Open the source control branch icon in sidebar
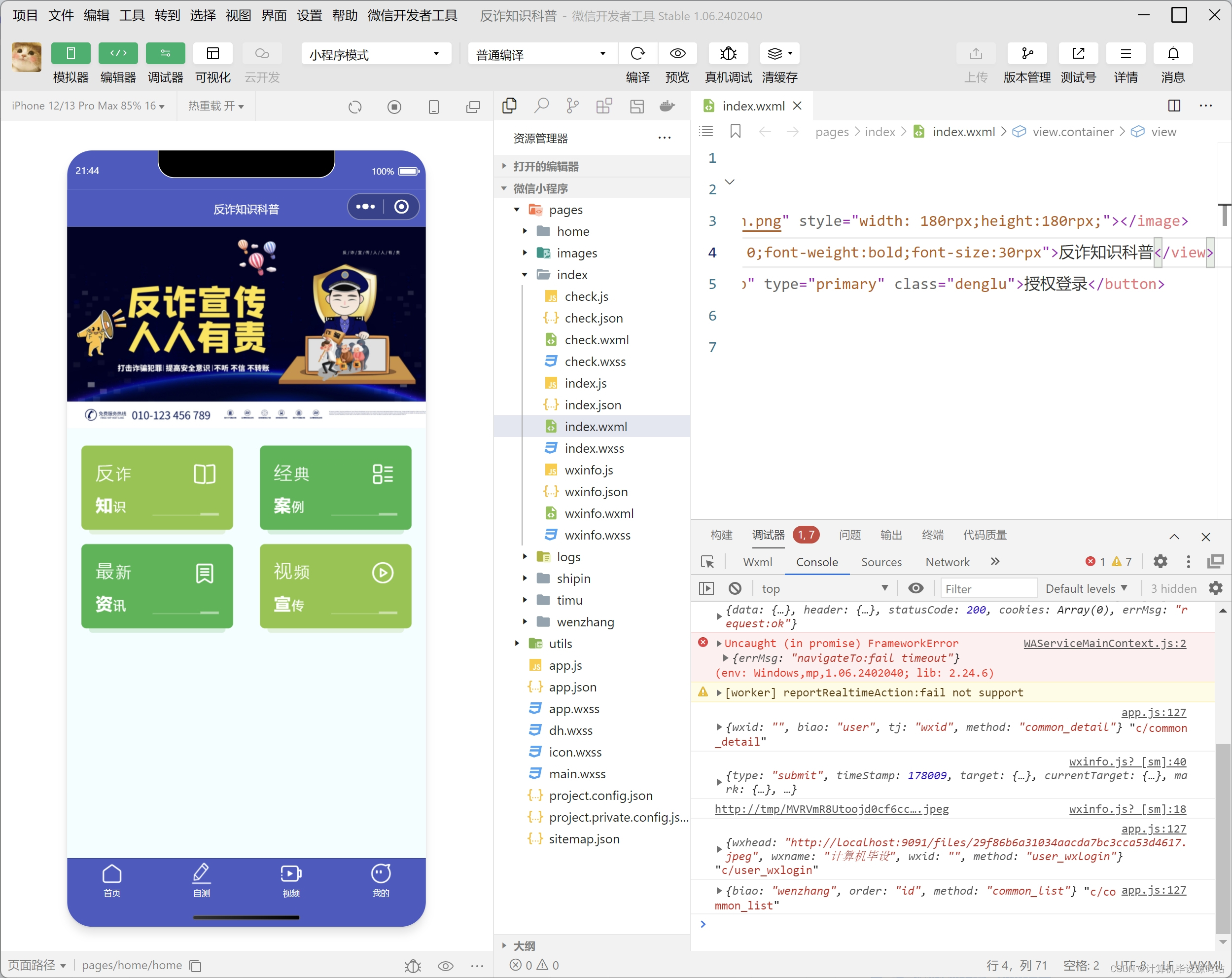The width and height of the screenshot is (1232, 978). click(x=572, y=106)
